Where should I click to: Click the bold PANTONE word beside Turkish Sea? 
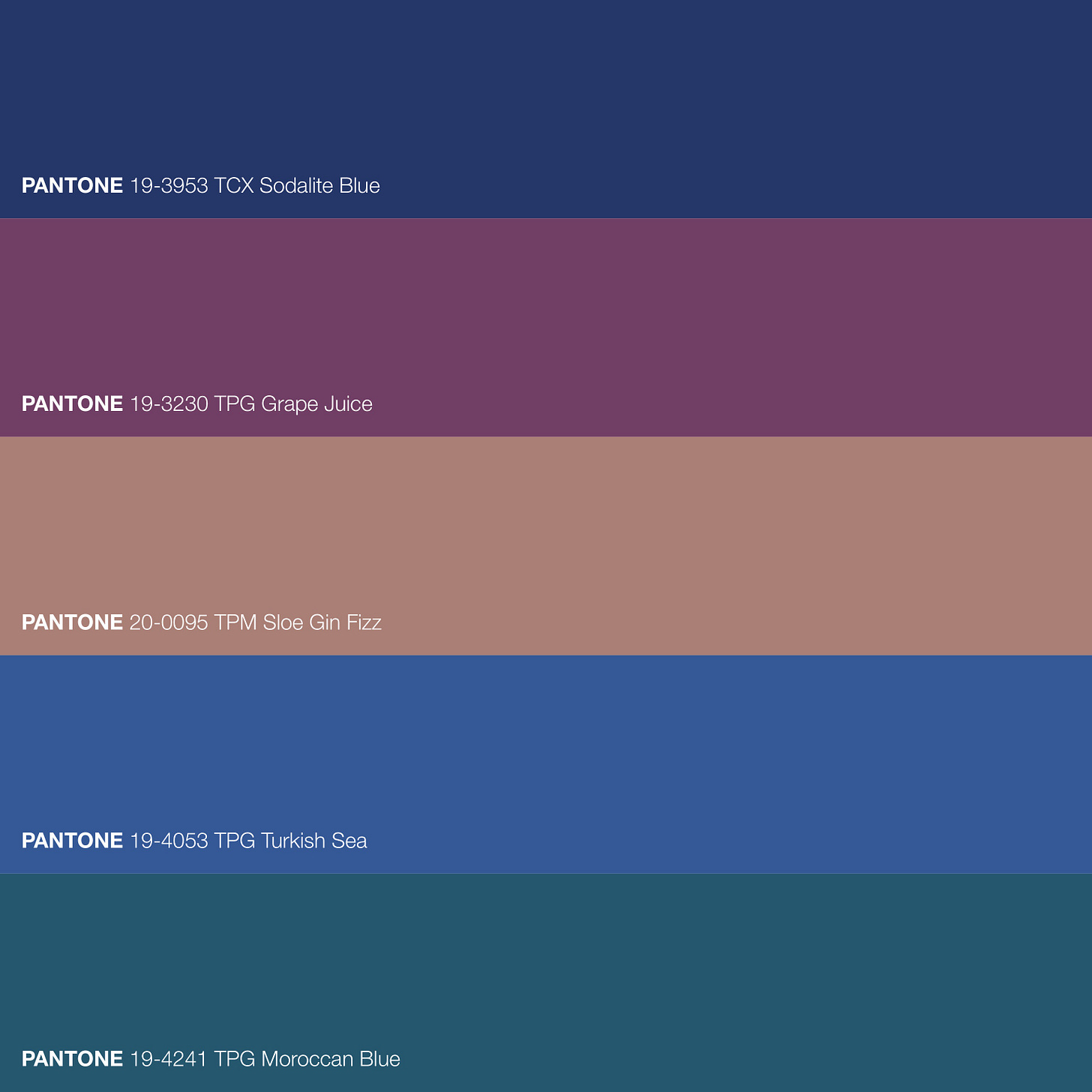tap(72, 840)
